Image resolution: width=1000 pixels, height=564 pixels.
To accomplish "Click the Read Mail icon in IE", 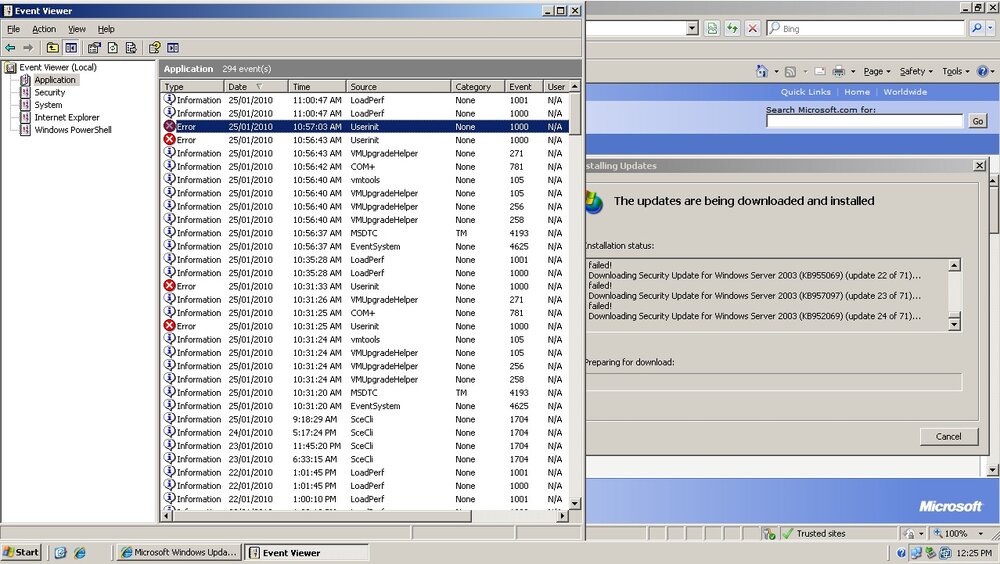I will (x=820, y=71).
